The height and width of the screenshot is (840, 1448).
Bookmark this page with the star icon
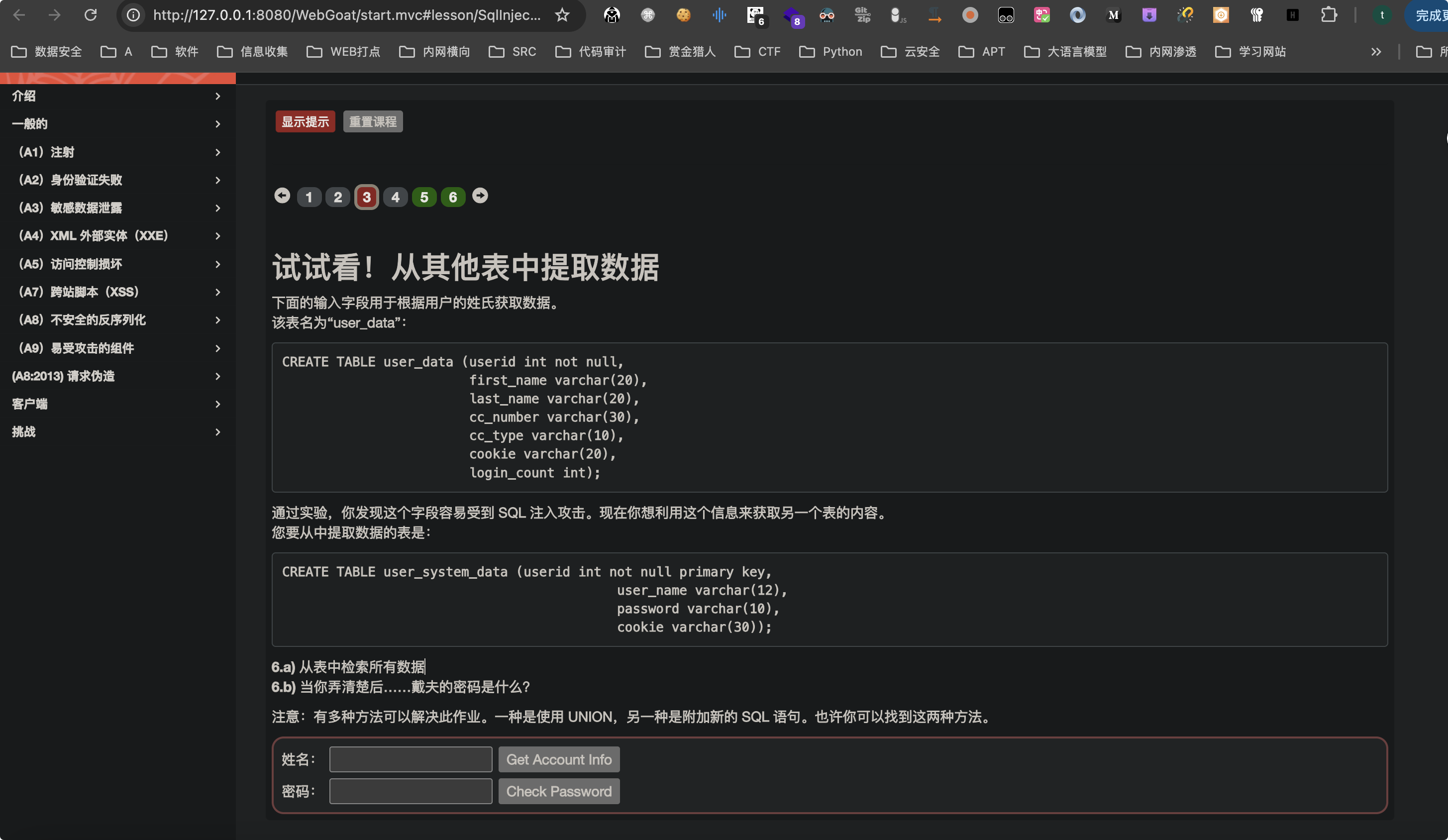pyautogui.click(x=562, y=15)
